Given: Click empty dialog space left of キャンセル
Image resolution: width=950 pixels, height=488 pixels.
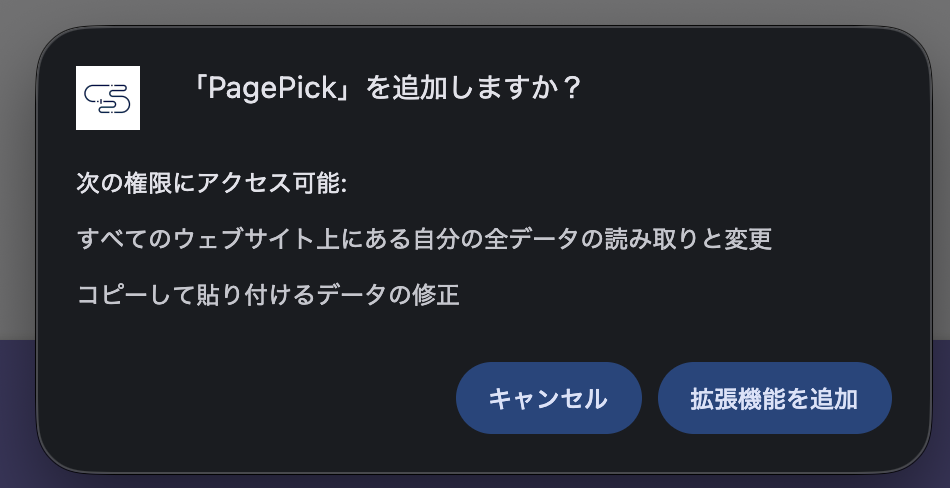Looking at the screenshot, I should (250, 398).
